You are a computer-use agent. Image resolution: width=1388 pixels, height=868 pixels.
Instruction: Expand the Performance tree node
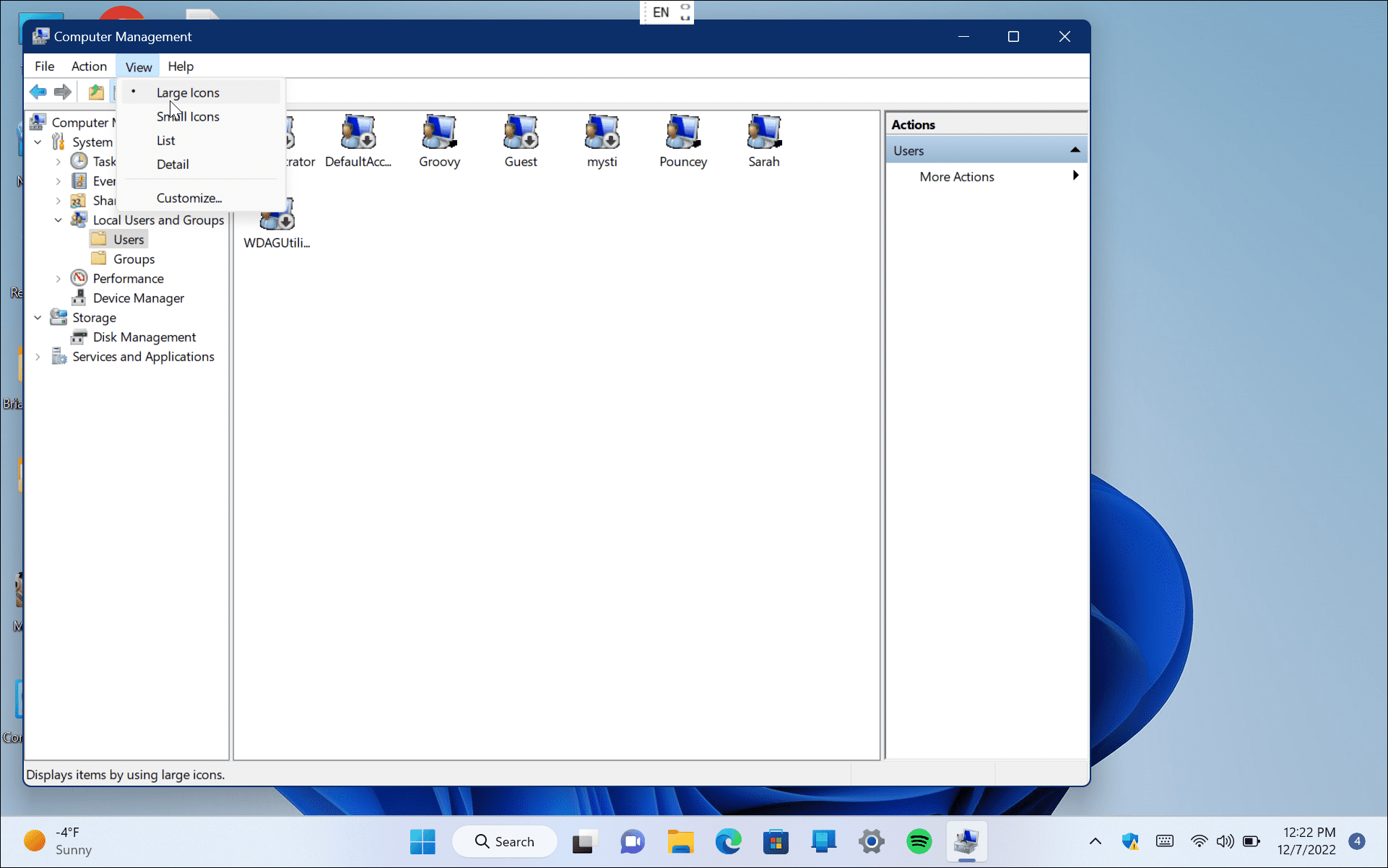[58, 278]
